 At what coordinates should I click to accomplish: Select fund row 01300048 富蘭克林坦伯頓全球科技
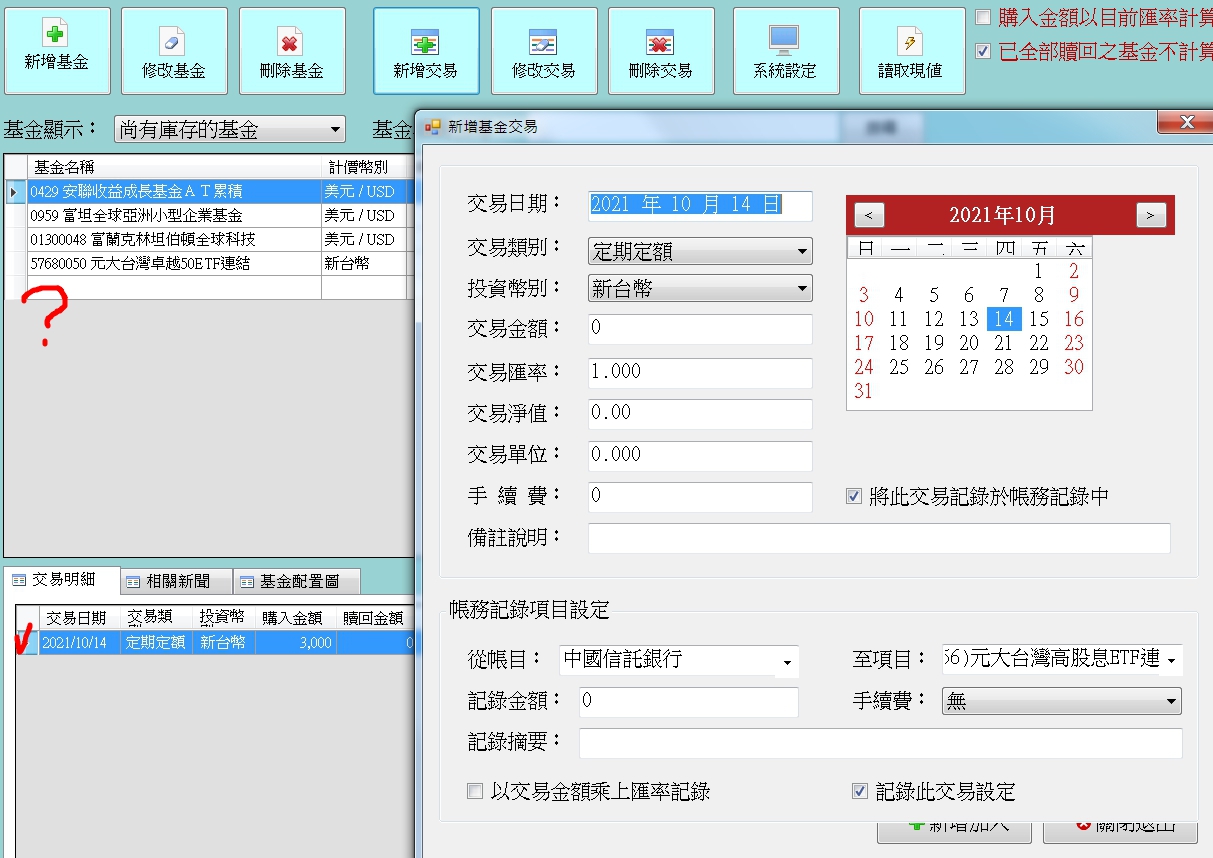point(210,239)
